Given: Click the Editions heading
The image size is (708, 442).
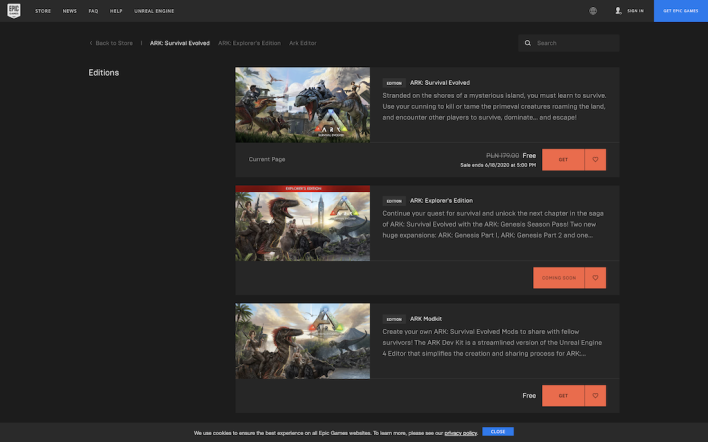Looking at the screenshot, I should [x=103, y=73].
